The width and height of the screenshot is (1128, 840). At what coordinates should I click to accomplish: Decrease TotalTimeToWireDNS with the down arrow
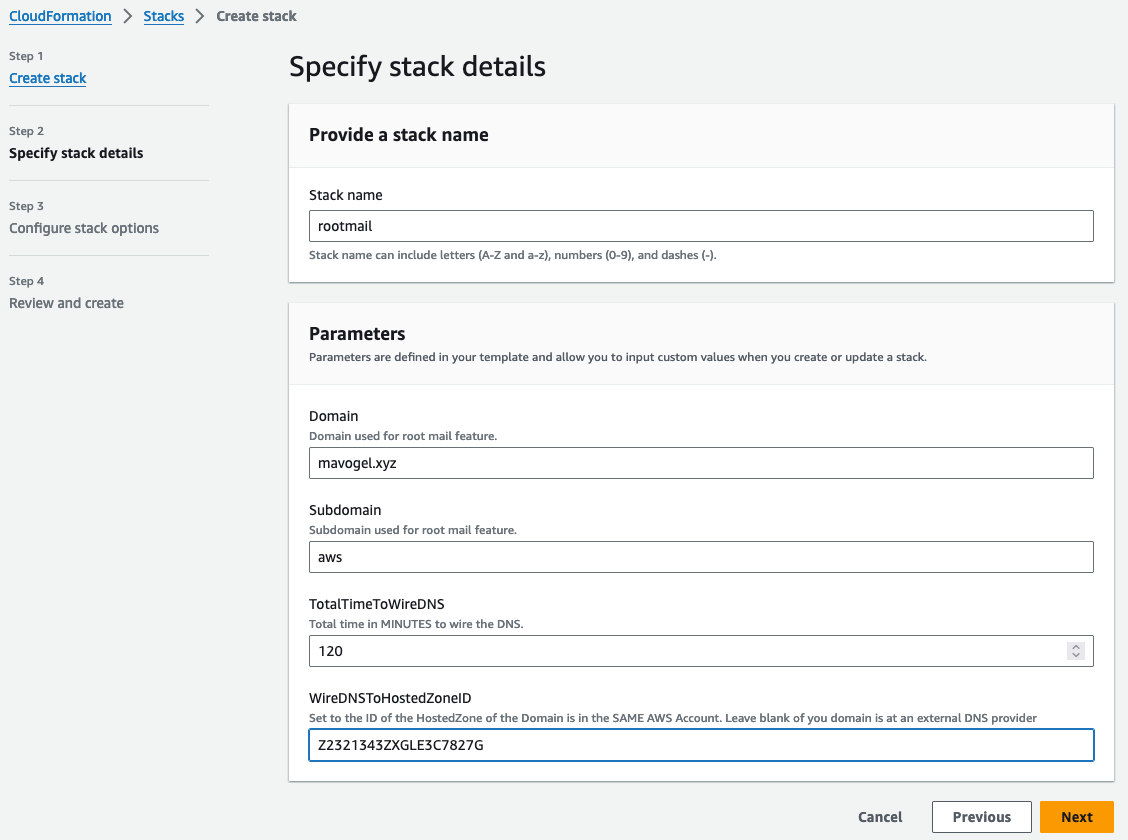pos(1076,656)
